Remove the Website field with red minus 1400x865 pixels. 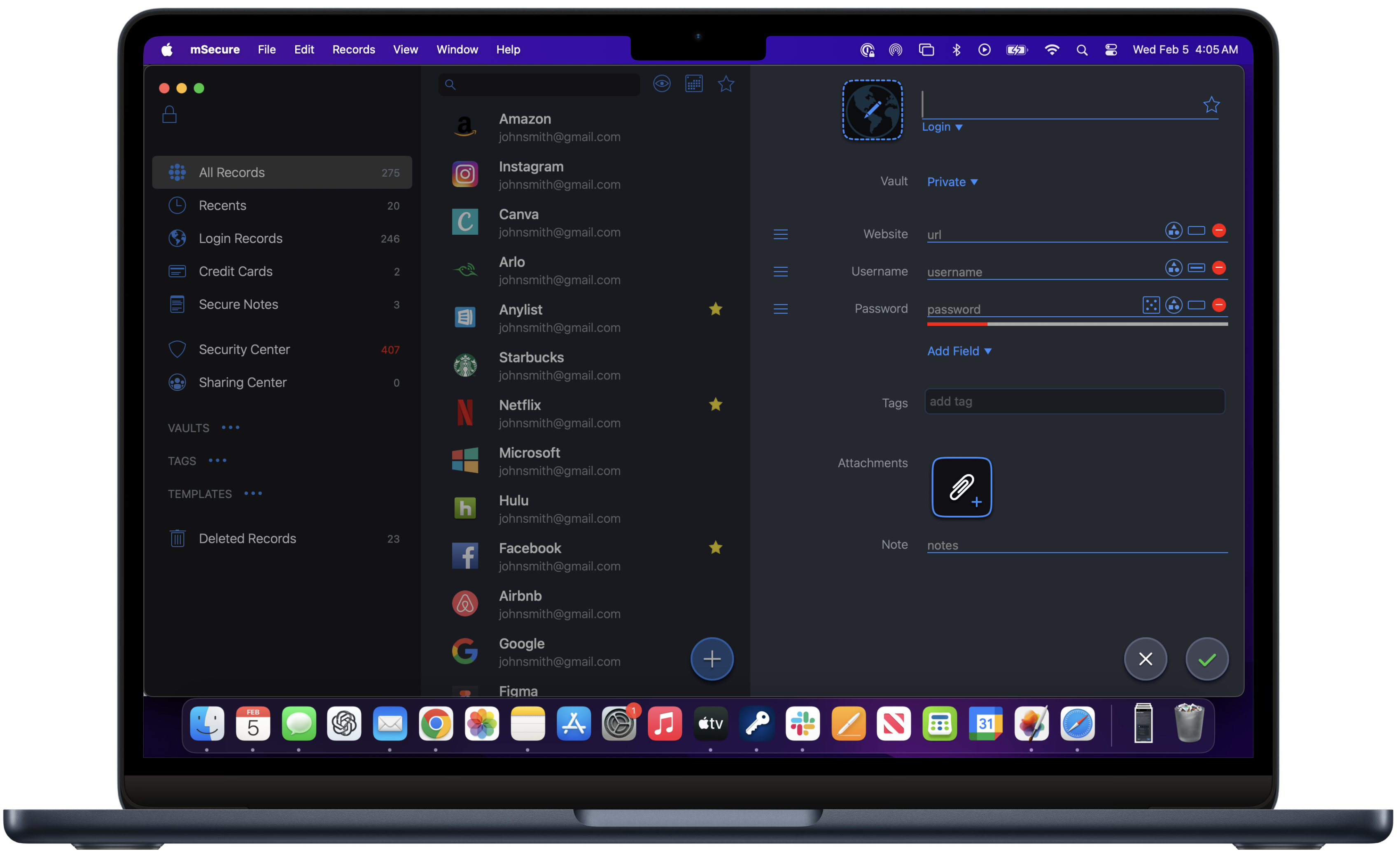[x=1219, y=231]
